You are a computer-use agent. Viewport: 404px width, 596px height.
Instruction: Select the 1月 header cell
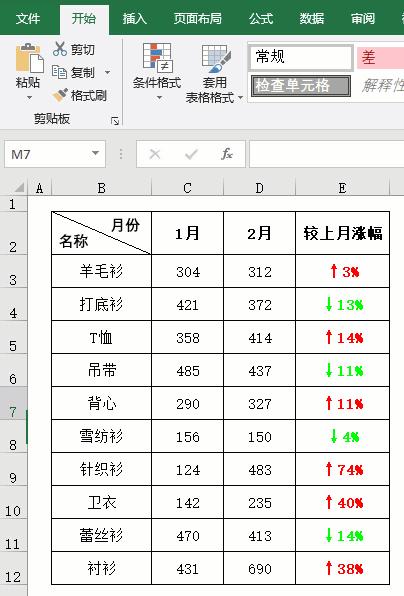(187, 233)
